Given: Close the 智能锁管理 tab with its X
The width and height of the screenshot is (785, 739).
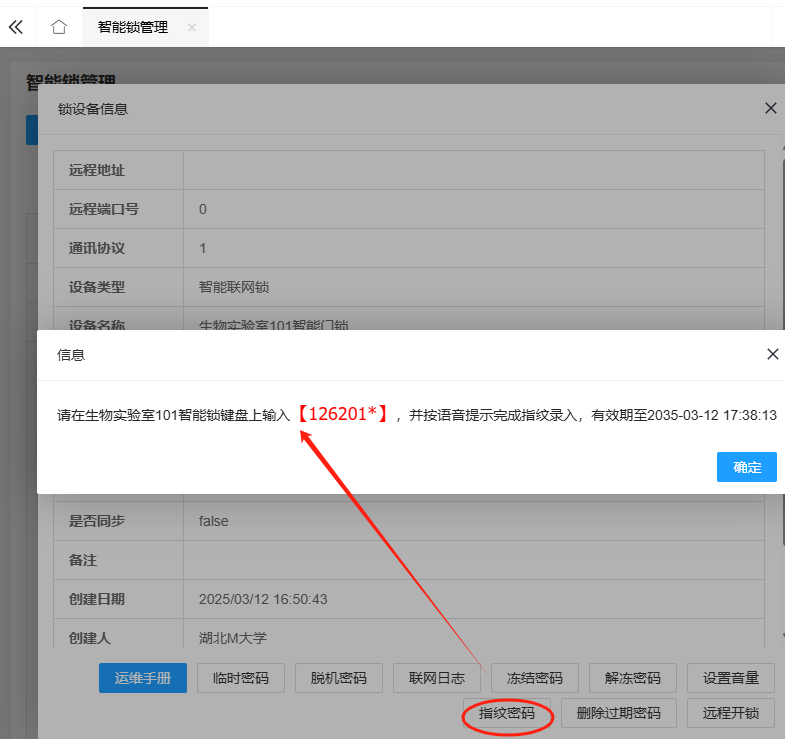Looking at the screenshot, I should click(192, 27).
